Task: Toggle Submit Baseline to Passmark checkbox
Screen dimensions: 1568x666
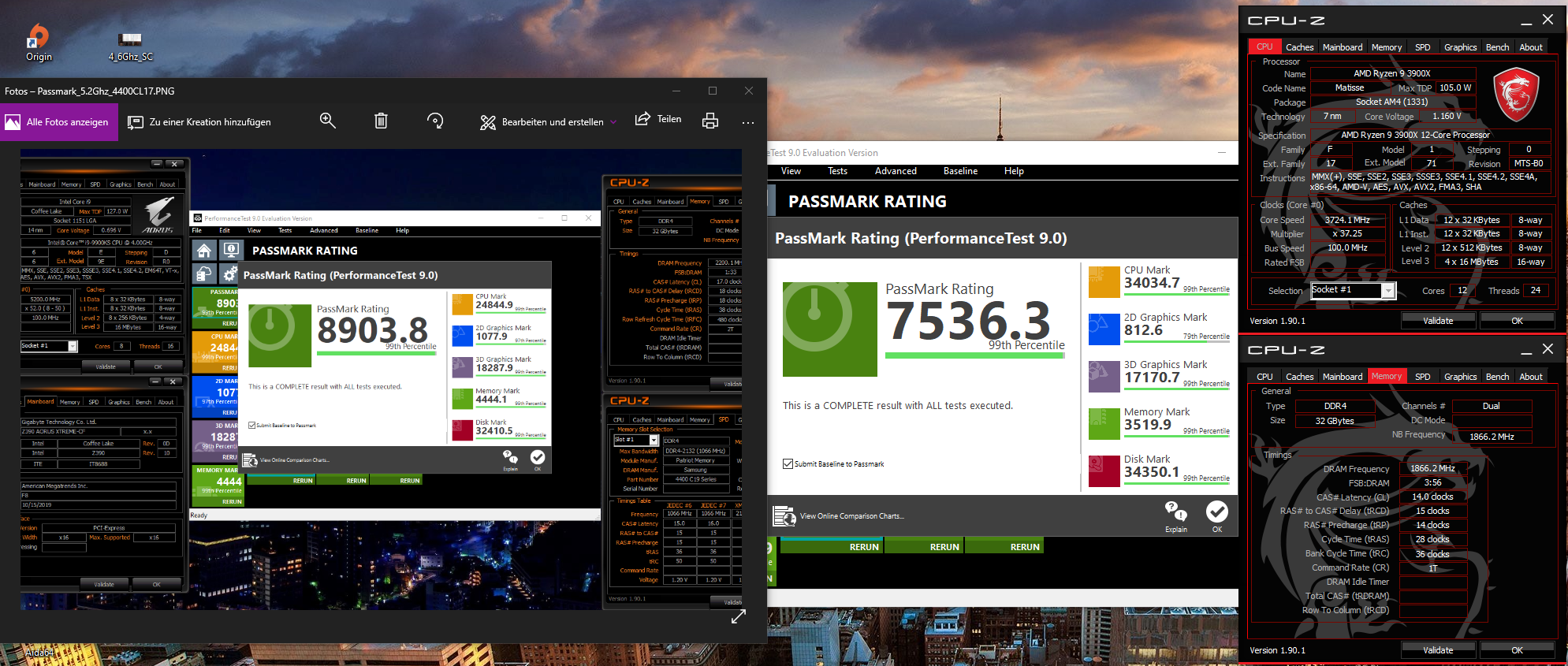Action: coord(788,463)
